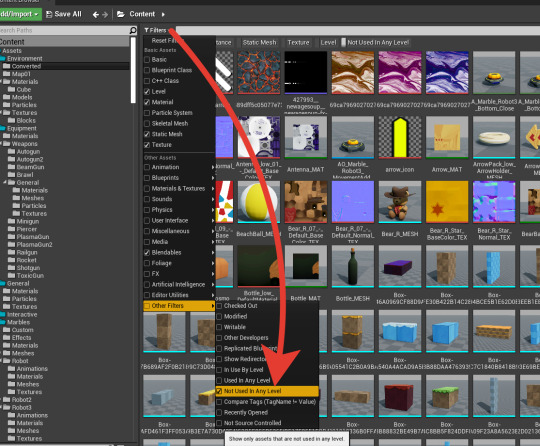Select the Models folder icon
The height and width of the screenshot is (446, 540).
7,97
